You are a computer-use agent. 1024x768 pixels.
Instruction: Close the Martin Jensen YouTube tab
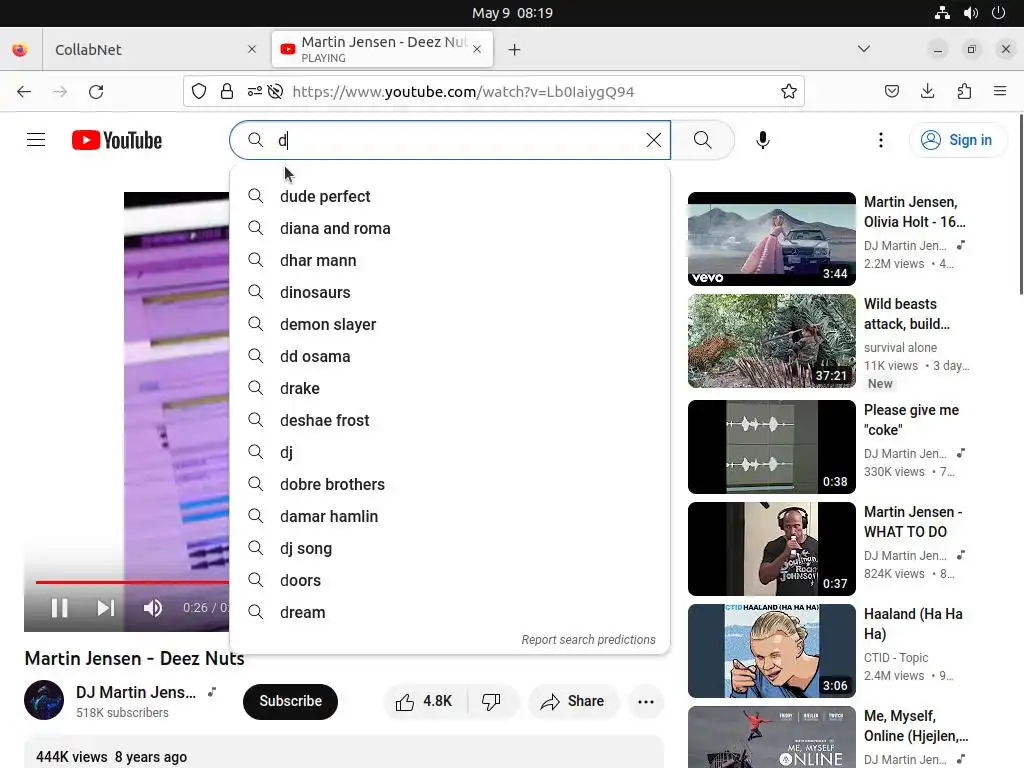(477, 49)
